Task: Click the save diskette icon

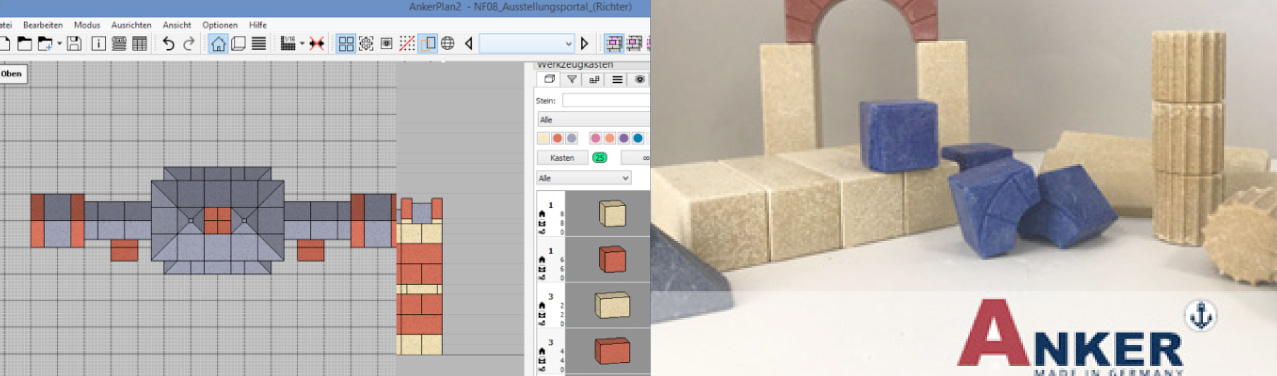Action: (x=75, y=44)
